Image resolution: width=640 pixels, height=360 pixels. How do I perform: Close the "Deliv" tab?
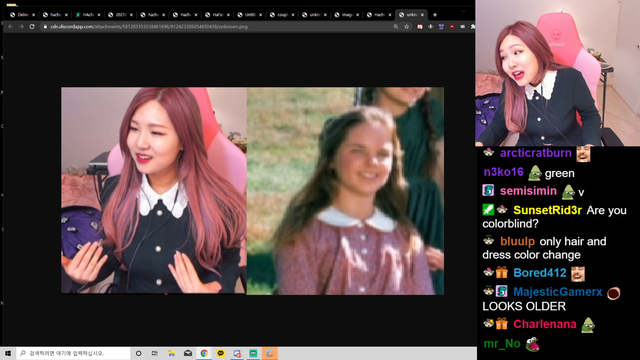tap(34, 15)
